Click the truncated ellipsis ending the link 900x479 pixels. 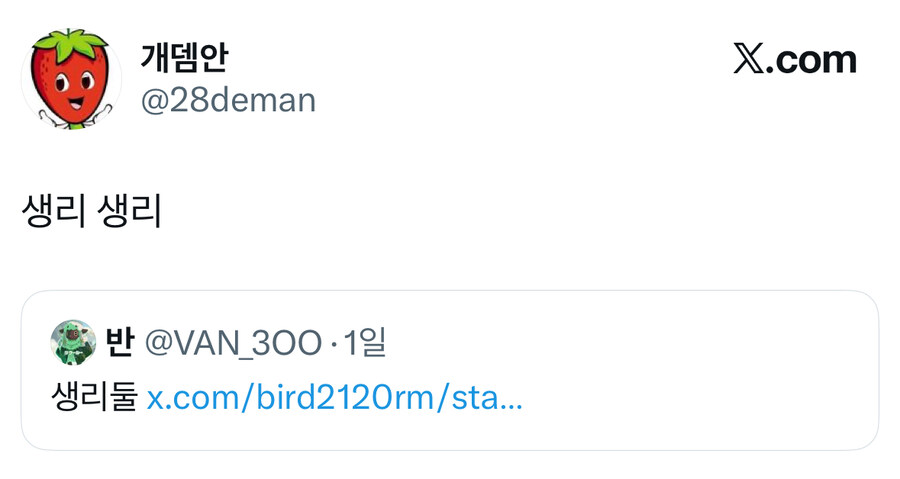510,400
